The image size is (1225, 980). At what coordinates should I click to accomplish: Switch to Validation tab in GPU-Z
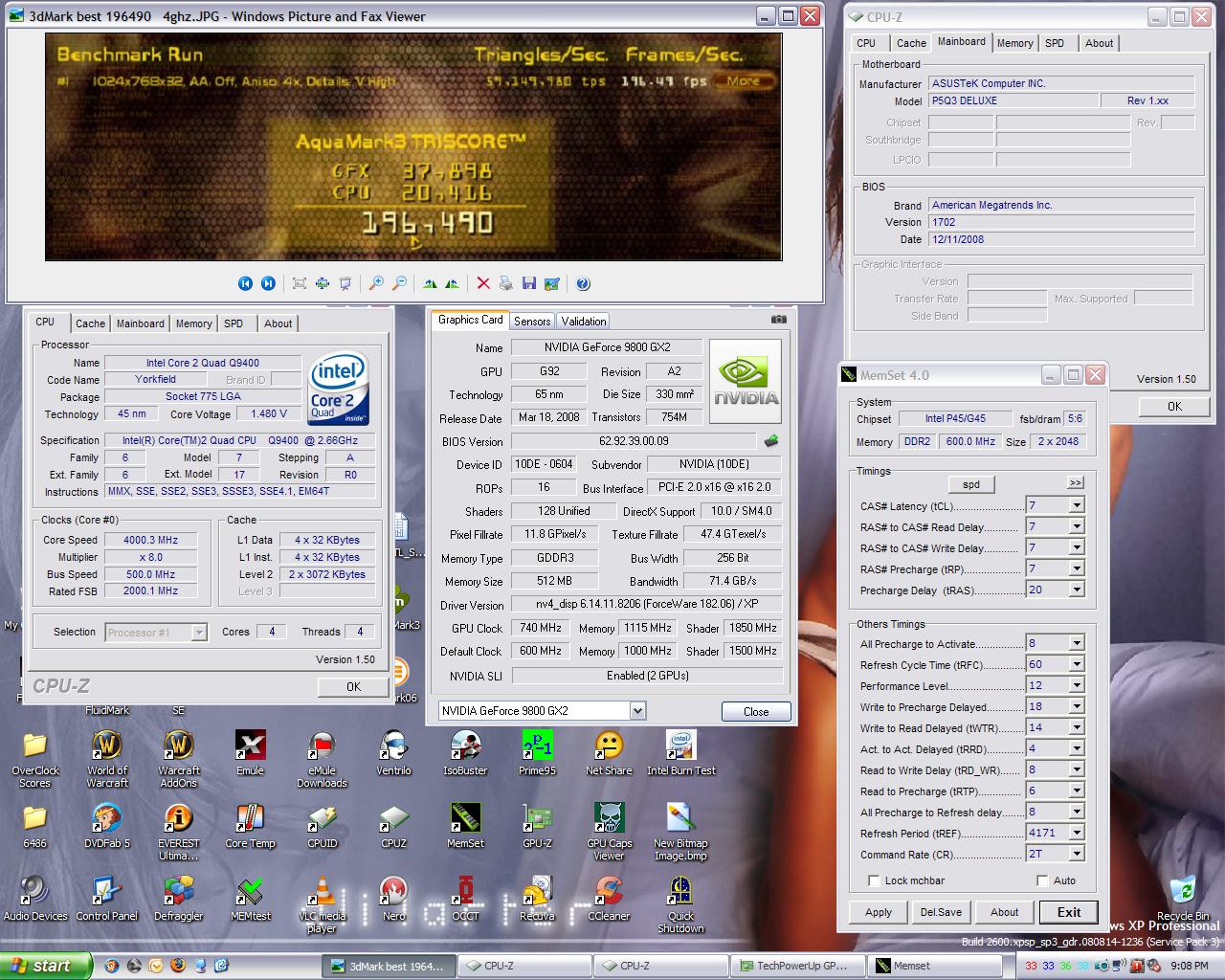coord(584,322)
